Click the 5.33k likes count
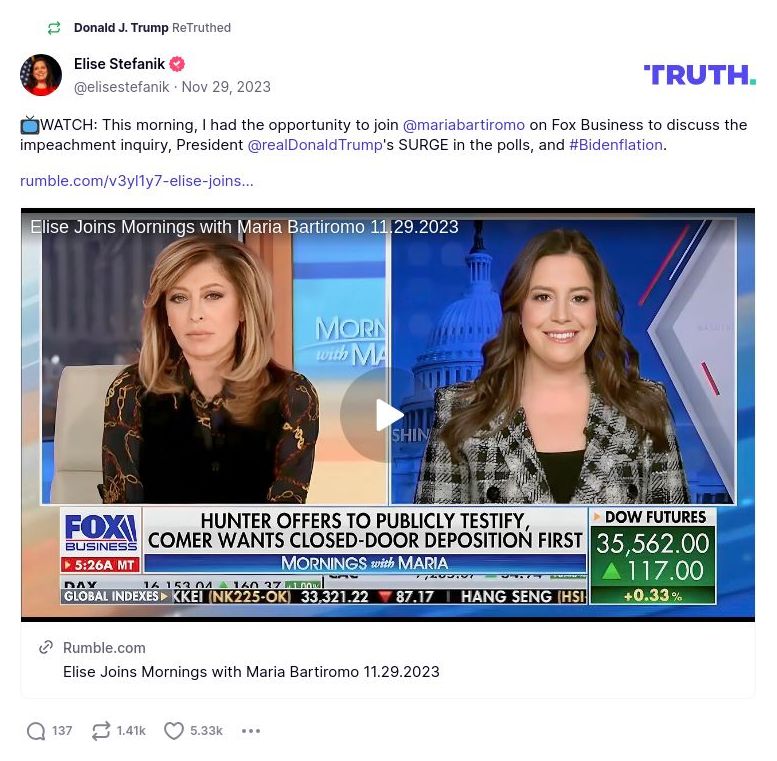The height and width of the screenshot is (761, 777). point(206,731)
